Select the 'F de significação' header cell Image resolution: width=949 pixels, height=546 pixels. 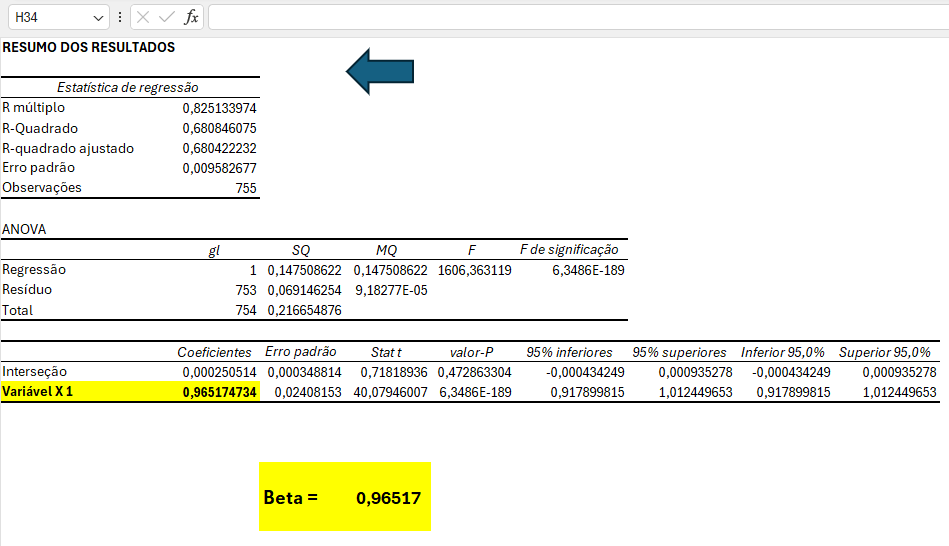569,250
